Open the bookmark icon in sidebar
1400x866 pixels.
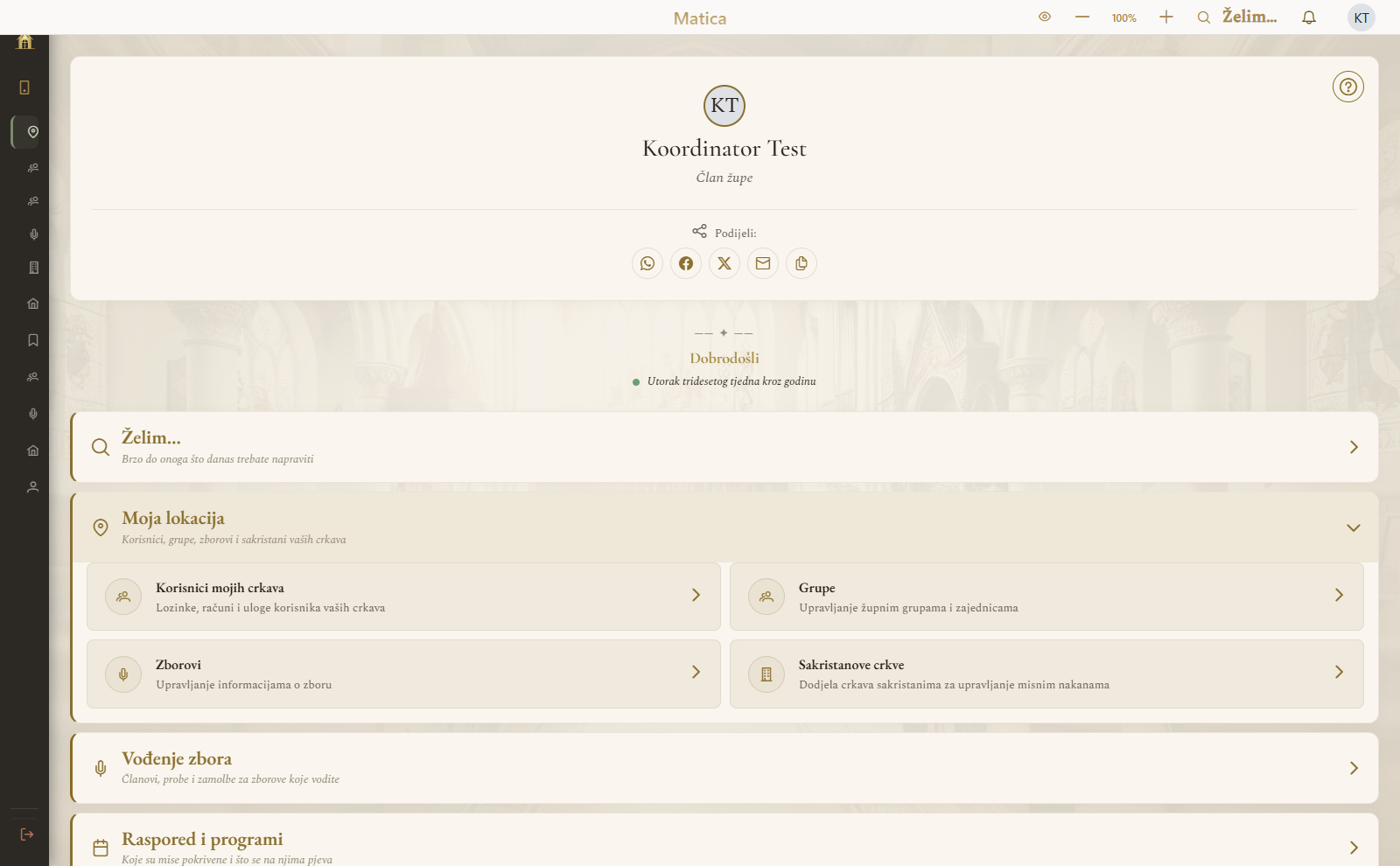coord(33,340)
